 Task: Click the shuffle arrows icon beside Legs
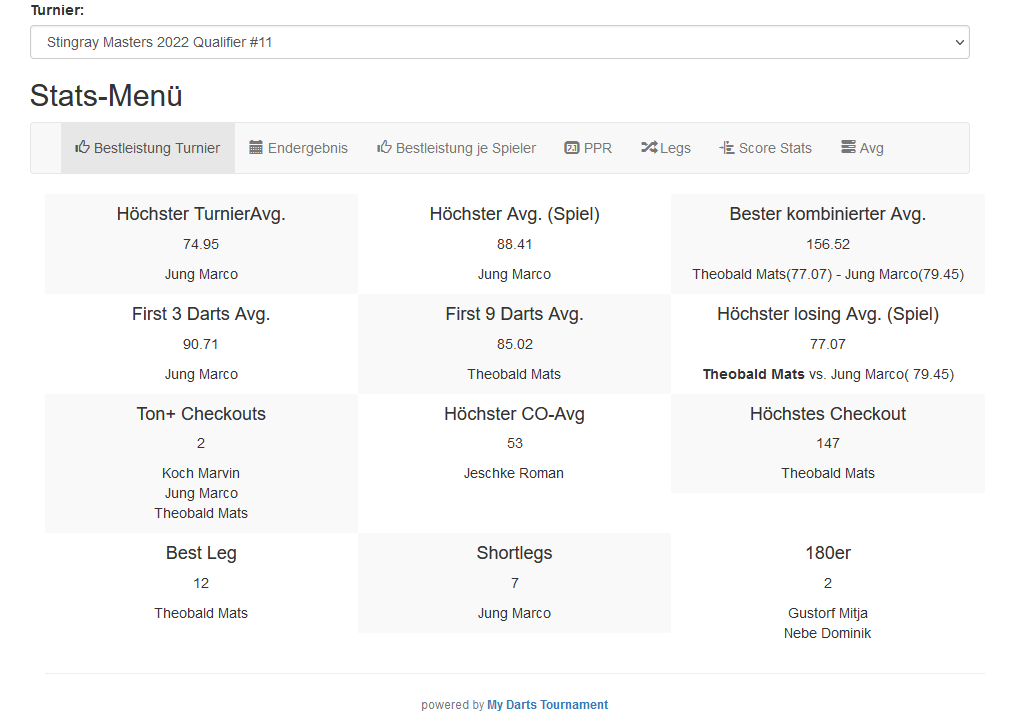[649, 148]
